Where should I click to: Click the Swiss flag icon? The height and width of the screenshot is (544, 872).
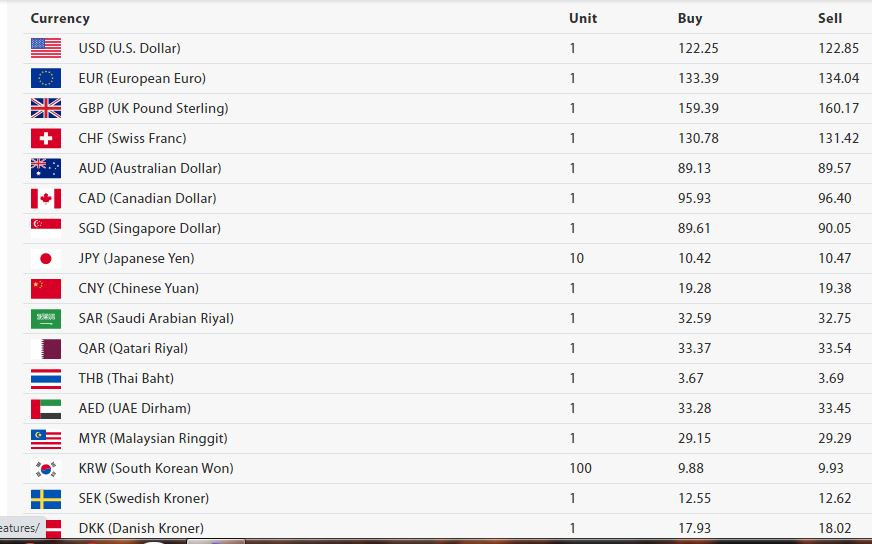(x=46, y=139)
